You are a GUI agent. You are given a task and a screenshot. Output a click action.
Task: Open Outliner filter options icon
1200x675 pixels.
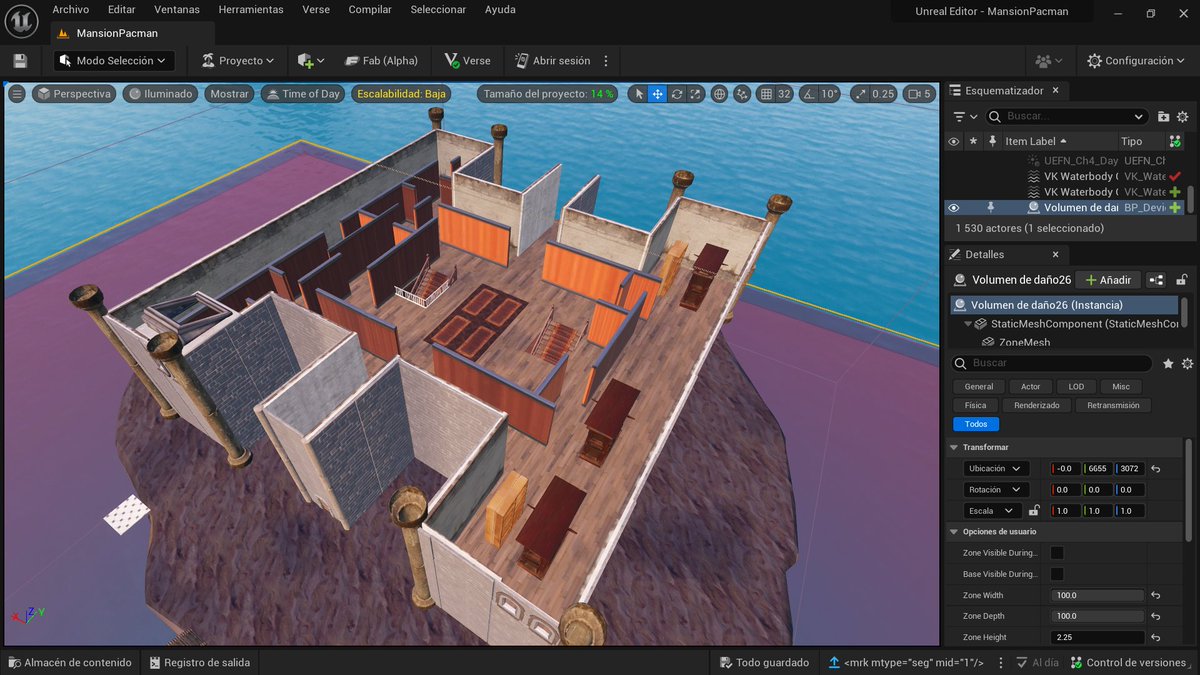(x=965, y=117)
